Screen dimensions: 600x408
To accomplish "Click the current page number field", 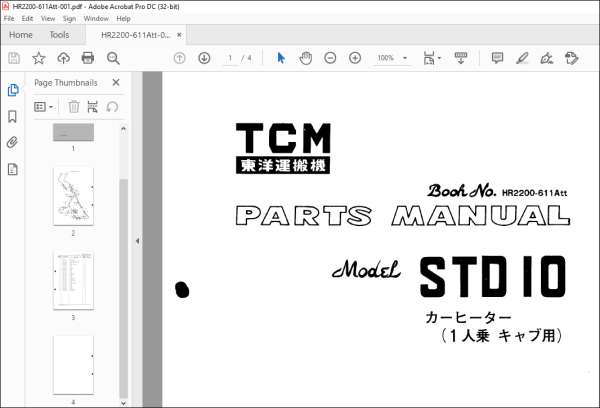I will click(x=230, y=58).
